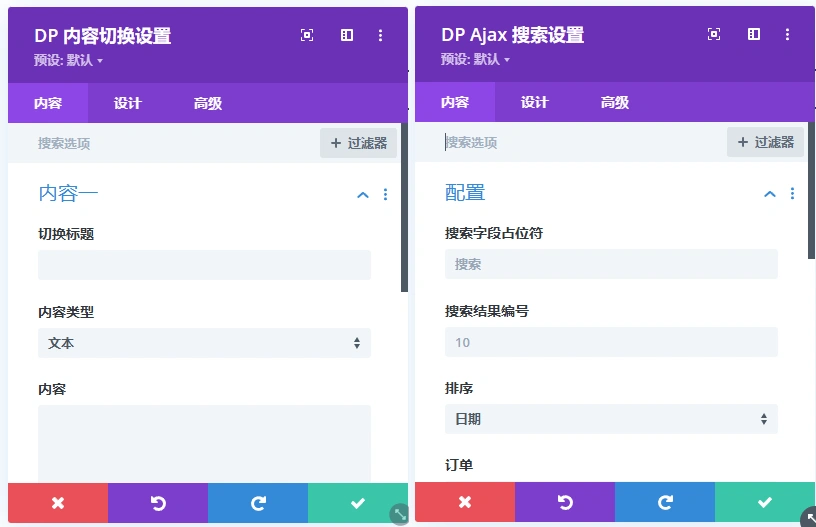
Task: Collapse the 内容一 section
Action: [363, 195]
